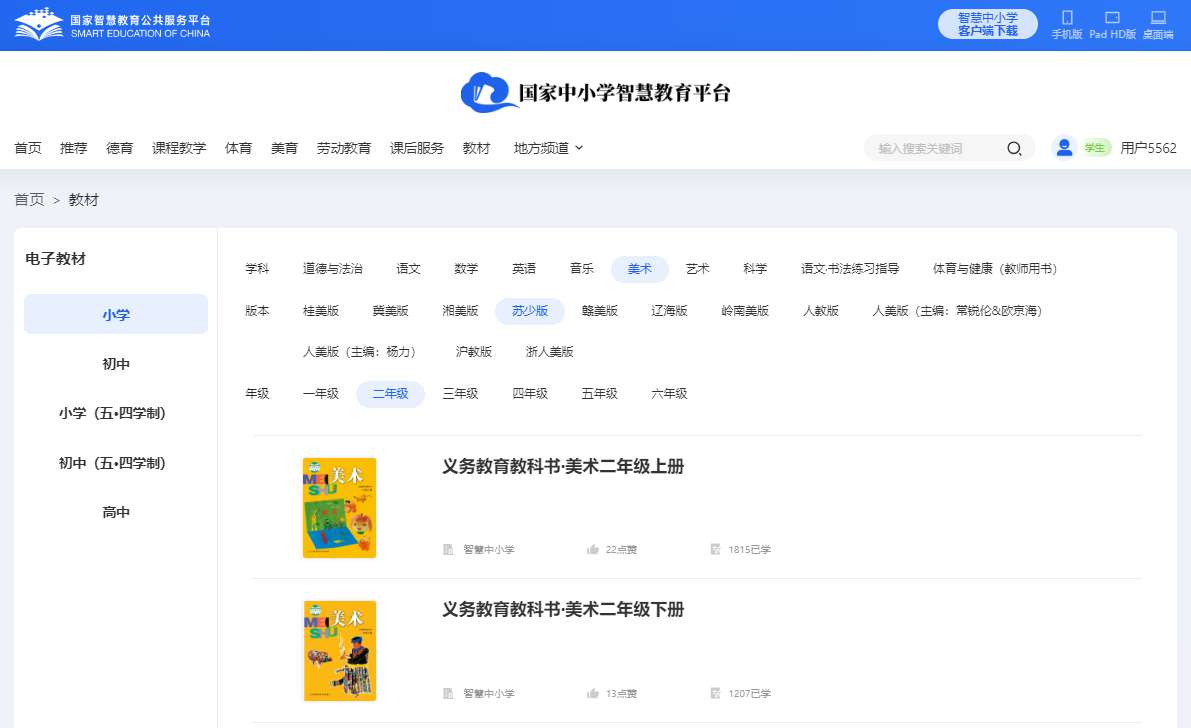Select 初中 in the sidebar

pos(116,364)
